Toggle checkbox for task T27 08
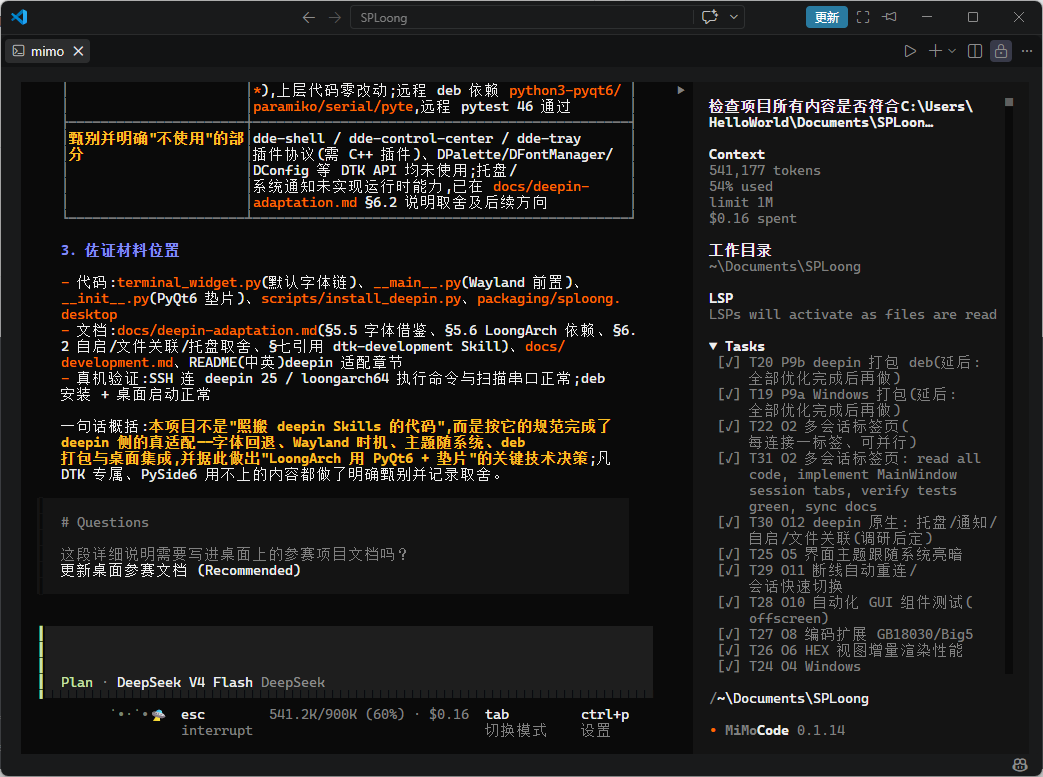The image size is (1043, 777). click(729, 634)
